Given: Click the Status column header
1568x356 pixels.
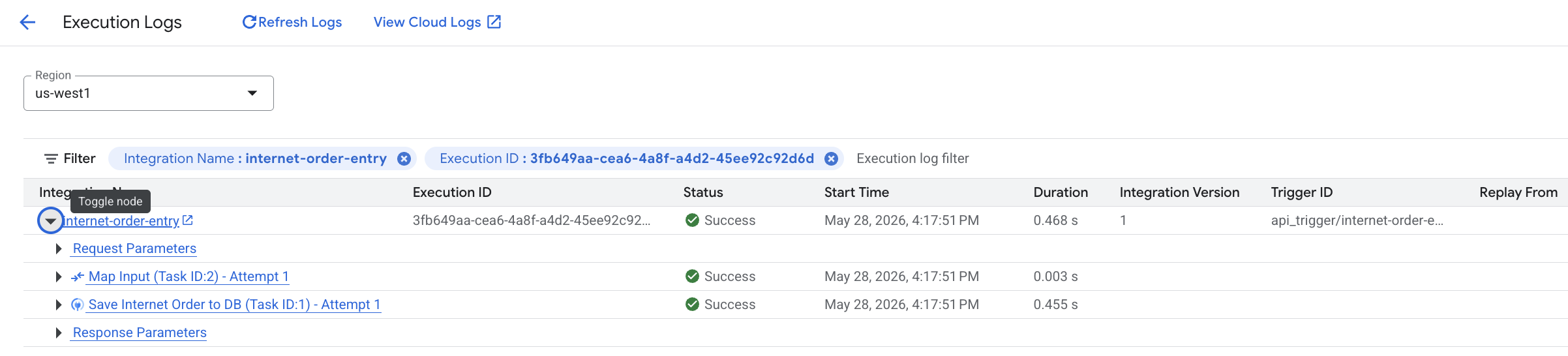Looking at the screenshot, I should (703, 192).
